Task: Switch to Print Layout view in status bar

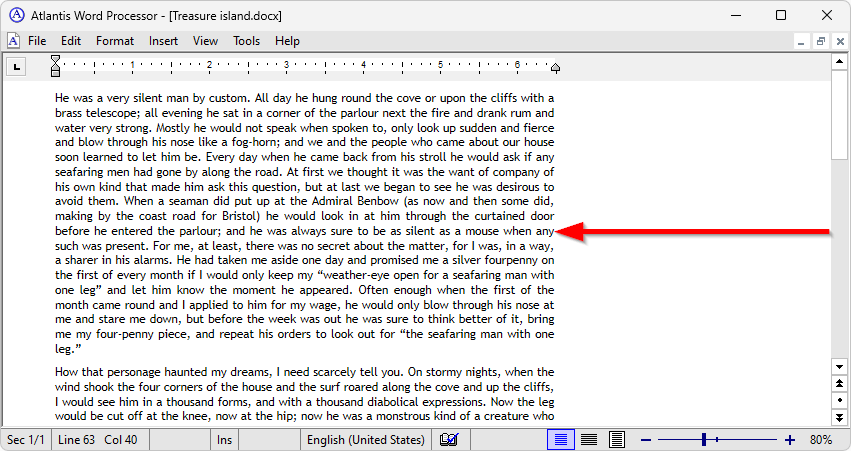Action: pos(617,439)
